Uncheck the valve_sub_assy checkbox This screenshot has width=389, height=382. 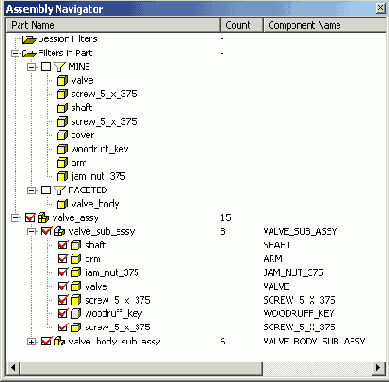point(46,231)
